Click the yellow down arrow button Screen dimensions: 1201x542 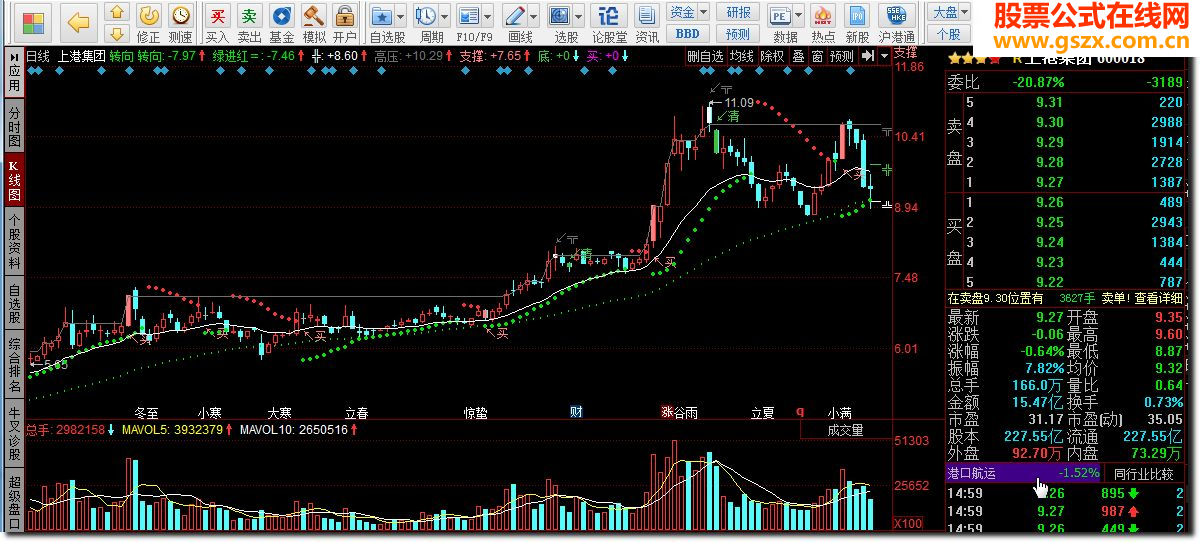point(117,34)
